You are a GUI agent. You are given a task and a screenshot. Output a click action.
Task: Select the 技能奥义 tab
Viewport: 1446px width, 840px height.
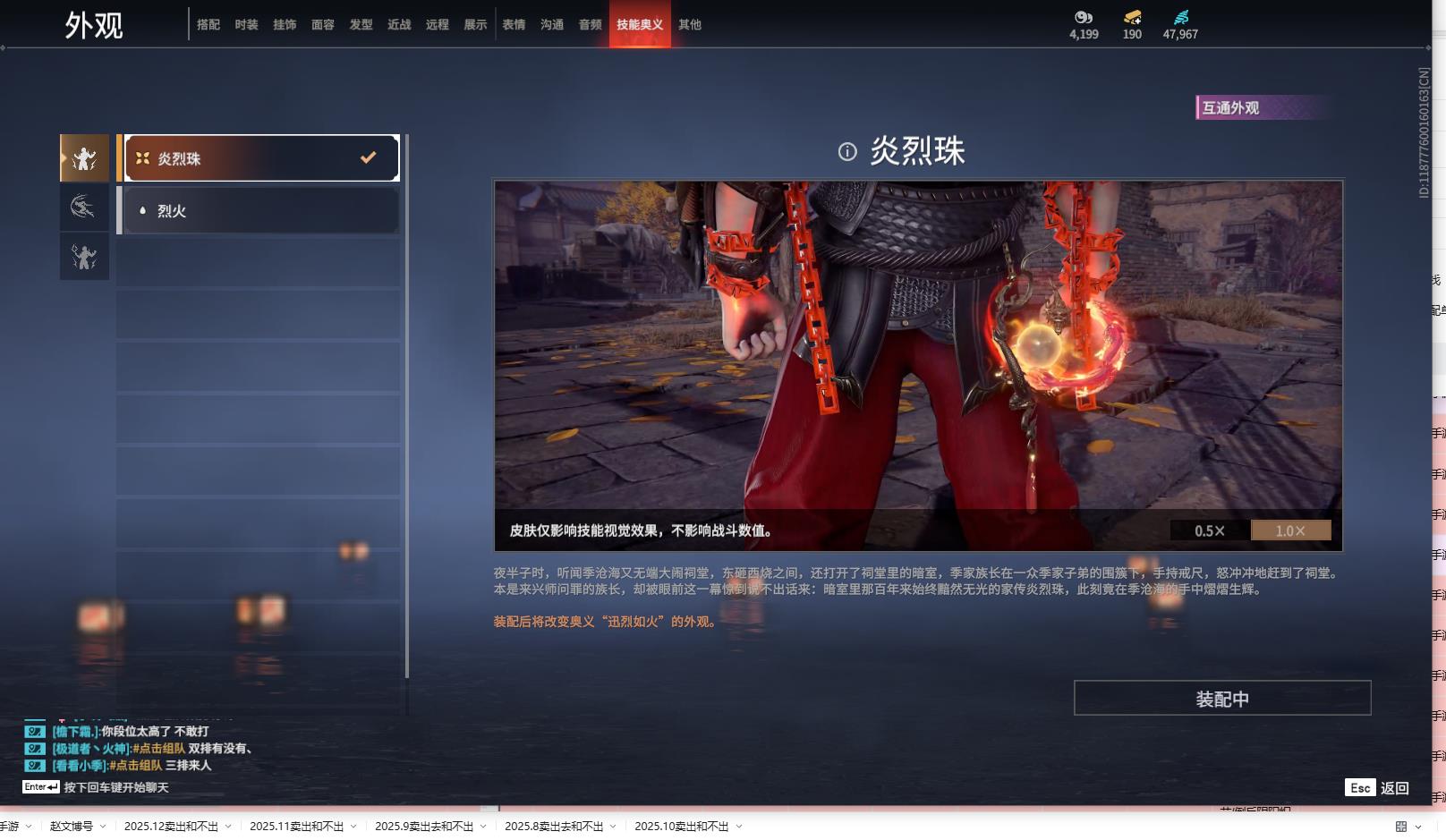pyautogui.click(x=640, y=24)
